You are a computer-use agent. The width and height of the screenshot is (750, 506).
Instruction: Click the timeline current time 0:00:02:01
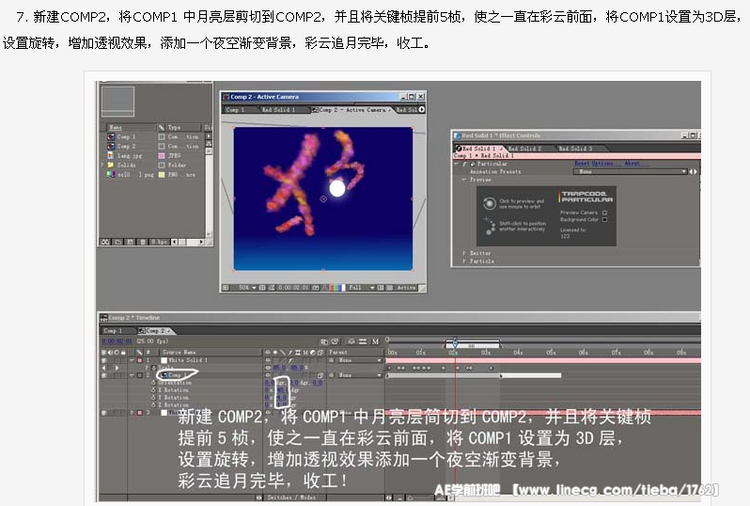click(117, 341)
